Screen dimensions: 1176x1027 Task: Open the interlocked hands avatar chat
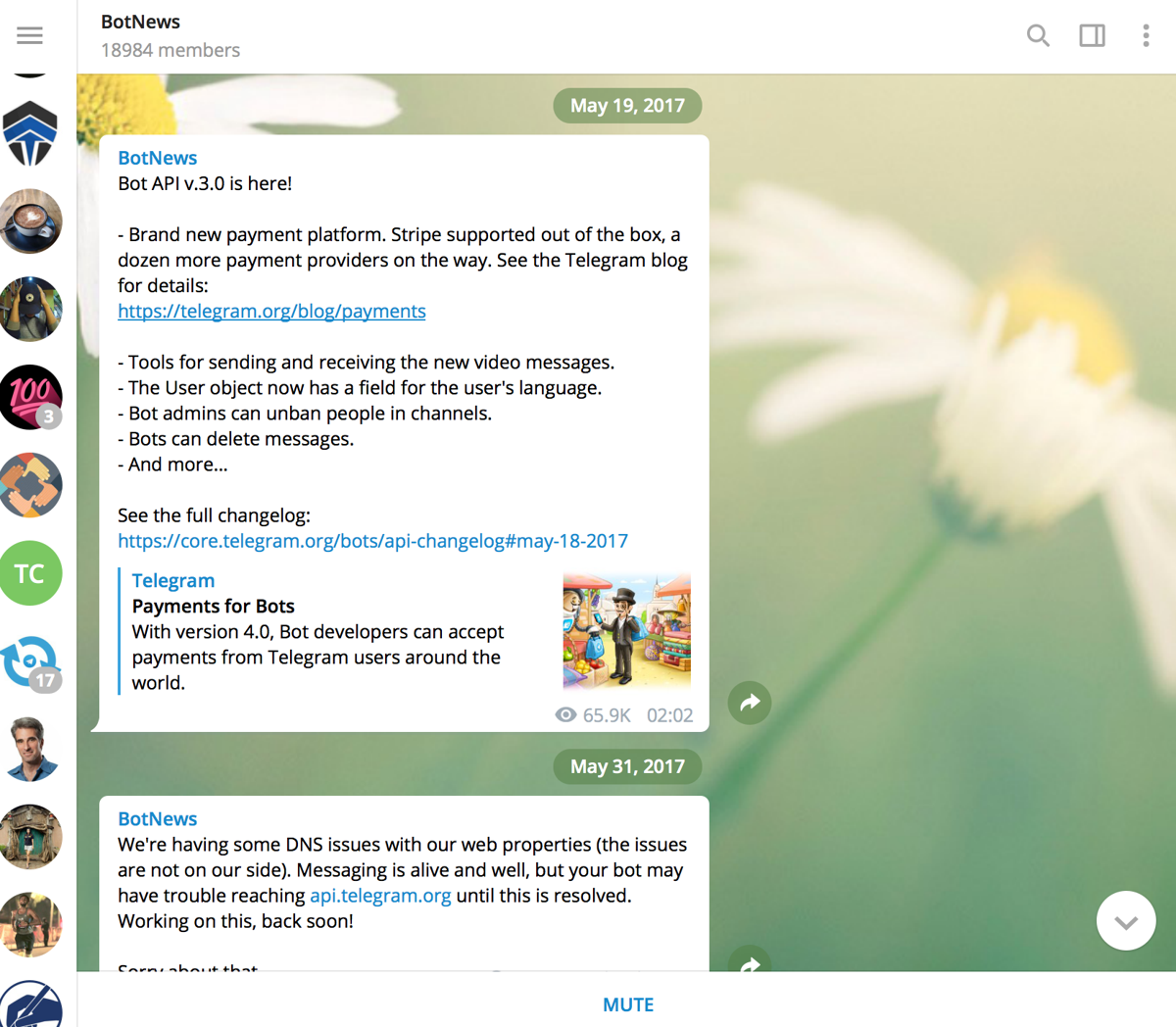(30, 485)
